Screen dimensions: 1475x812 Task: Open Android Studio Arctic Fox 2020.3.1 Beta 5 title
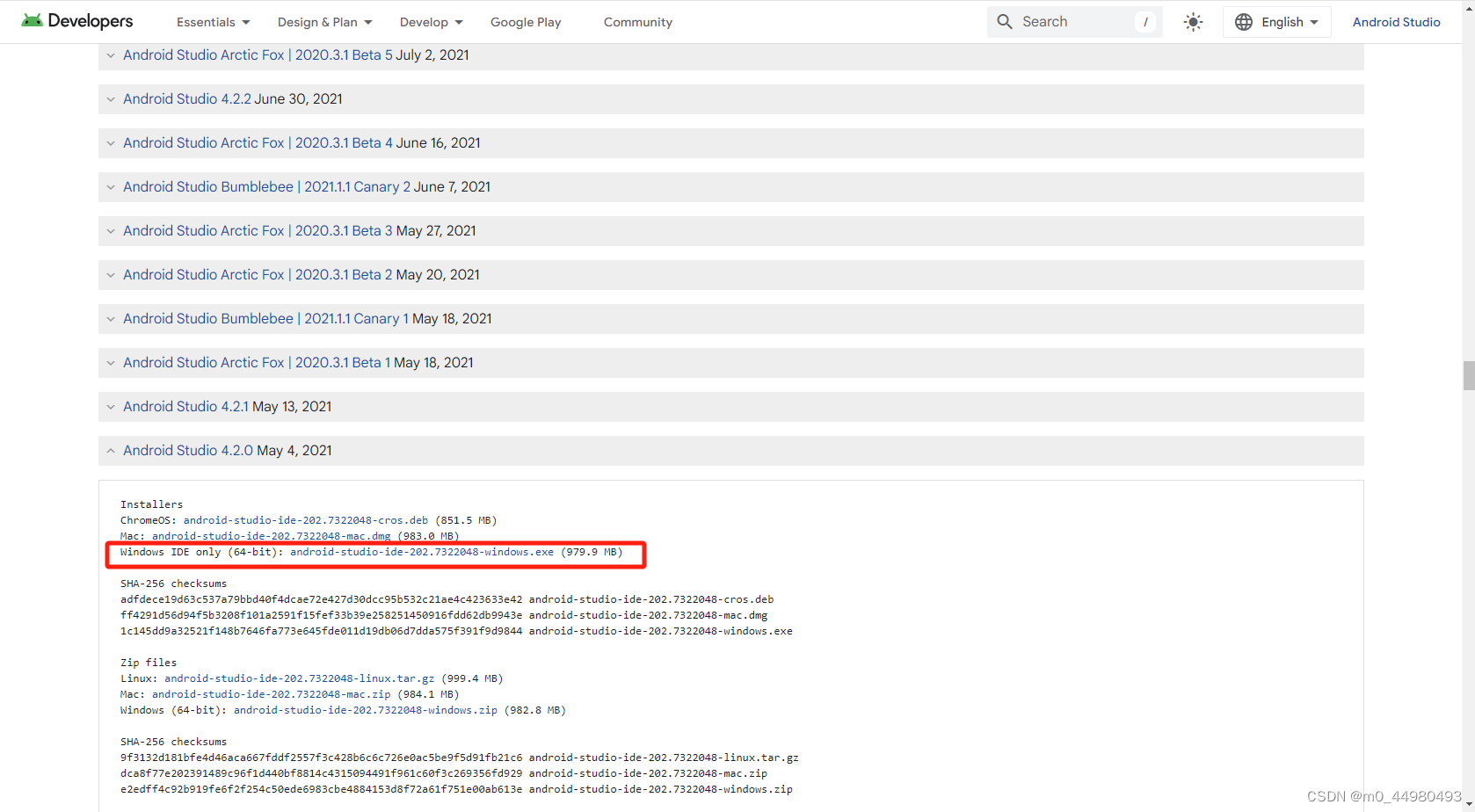click(x=258, y=54)
